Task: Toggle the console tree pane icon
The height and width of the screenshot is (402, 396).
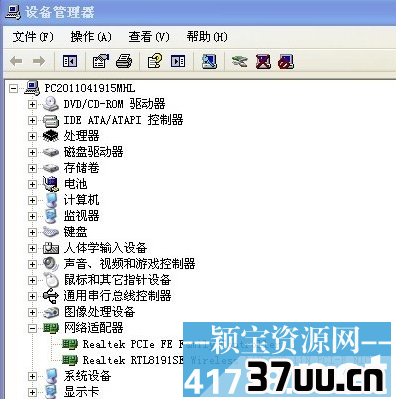Action: [x=70, y=61]
